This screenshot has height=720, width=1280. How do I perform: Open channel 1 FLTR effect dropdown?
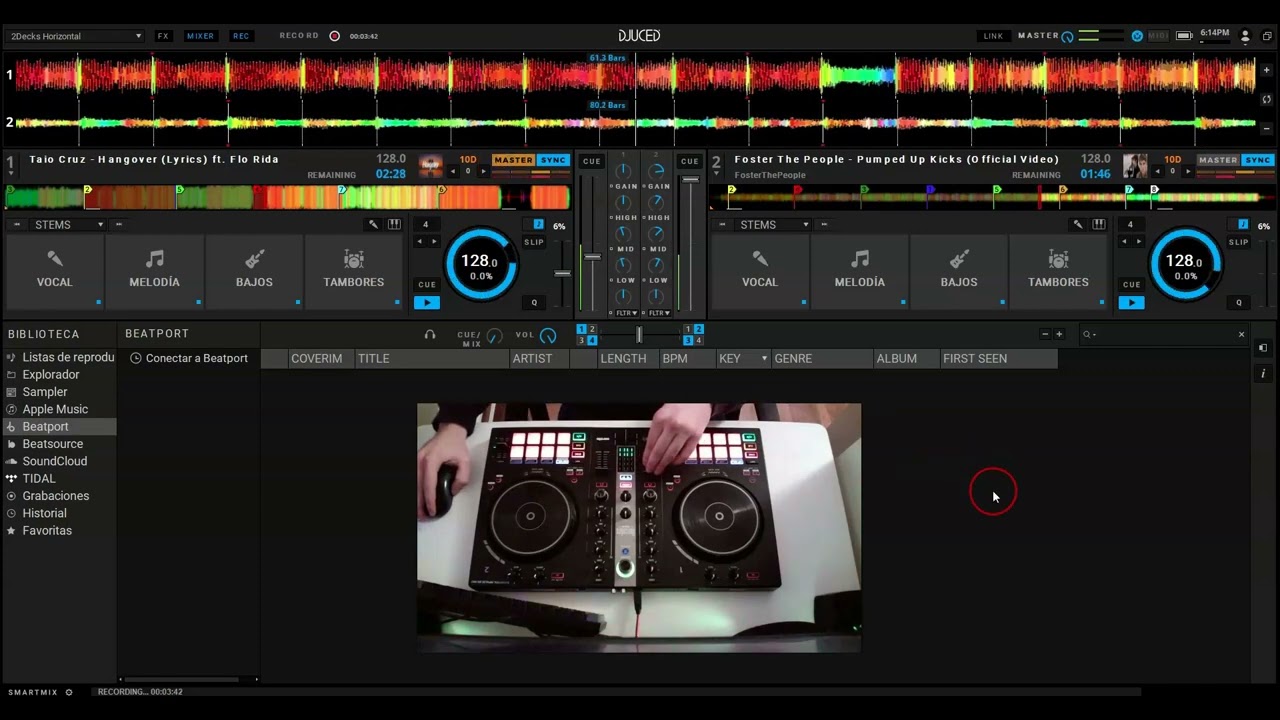626,313
